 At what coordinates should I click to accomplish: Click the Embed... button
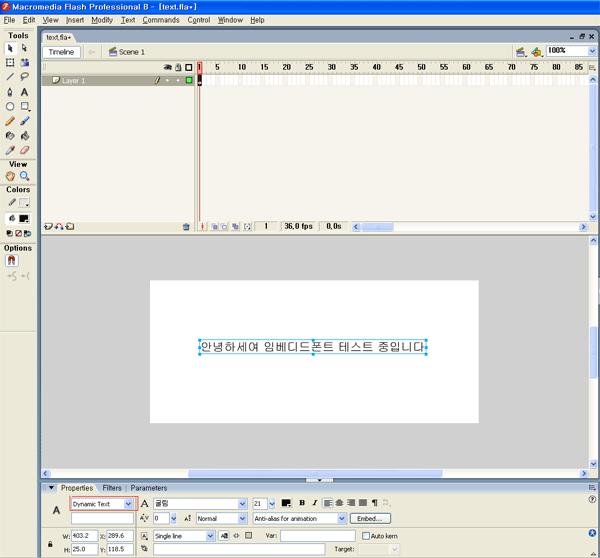tap(370, 519)
